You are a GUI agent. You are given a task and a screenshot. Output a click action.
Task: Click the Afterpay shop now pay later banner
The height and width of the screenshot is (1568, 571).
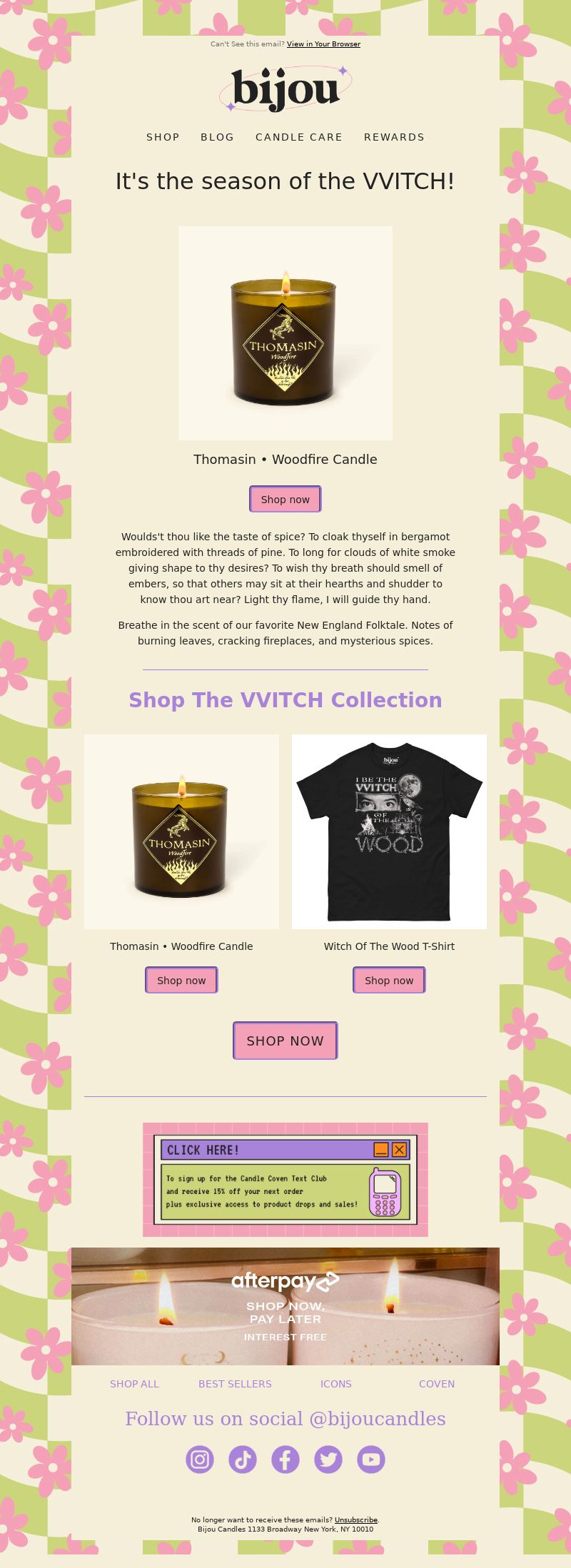click(x=285, y=1306)
